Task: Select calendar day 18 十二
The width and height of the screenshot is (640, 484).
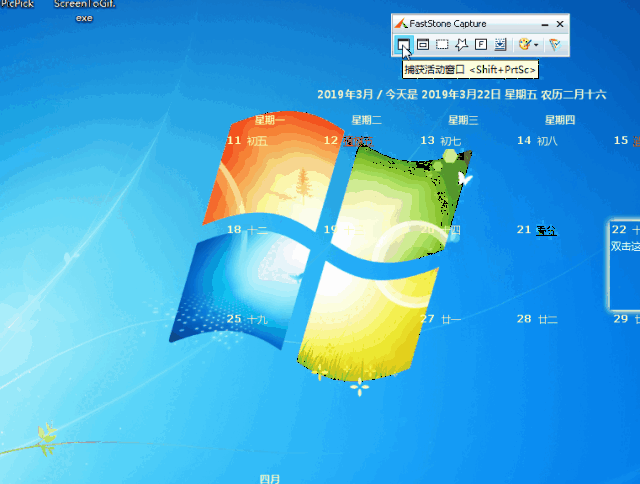Action: (247, 230)
